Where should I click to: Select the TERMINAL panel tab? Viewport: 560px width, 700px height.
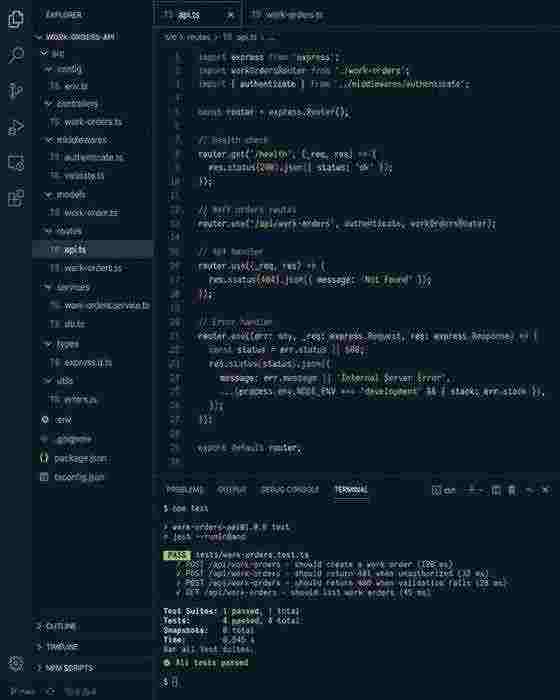coord(351,490)
